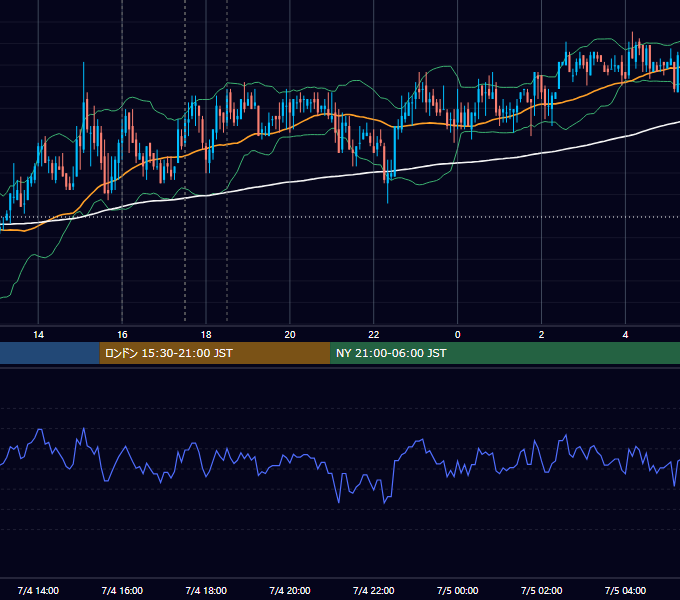Click the 14 hour axis label
This screenshot has width=680, height=600.
(38, 335)
